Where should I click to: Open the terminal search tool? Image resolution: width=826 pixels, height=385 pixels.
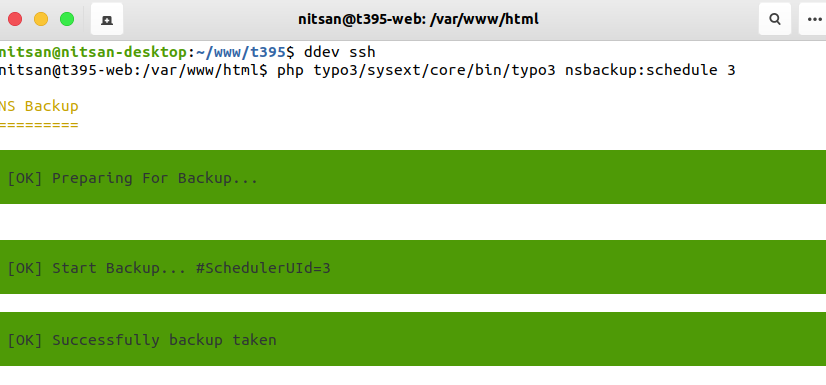(774, 19)
